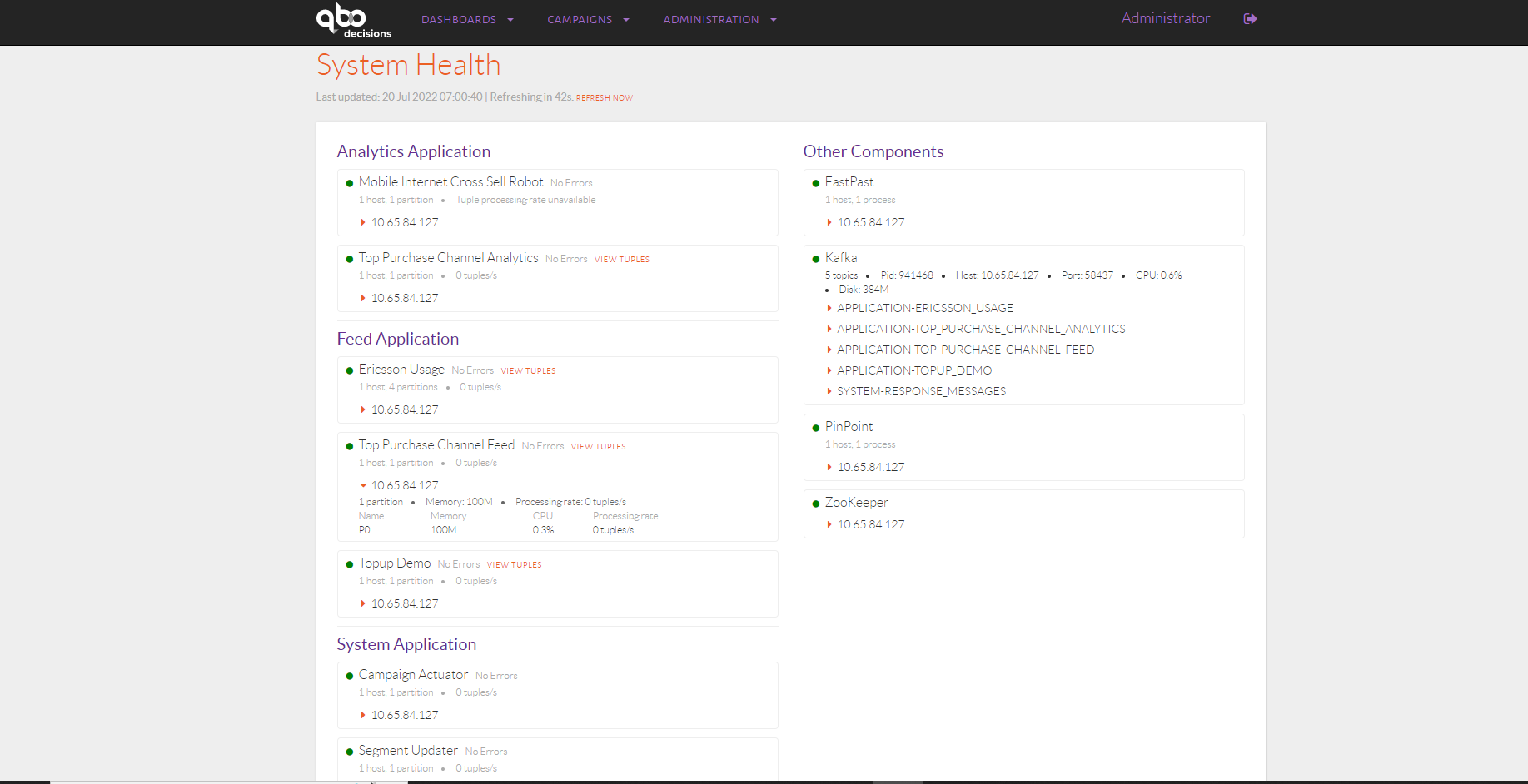Viewport: 1528px width, 784px height.
Task: Click Kafka CPU: 0.6% value
Action: click(1158, 275)
